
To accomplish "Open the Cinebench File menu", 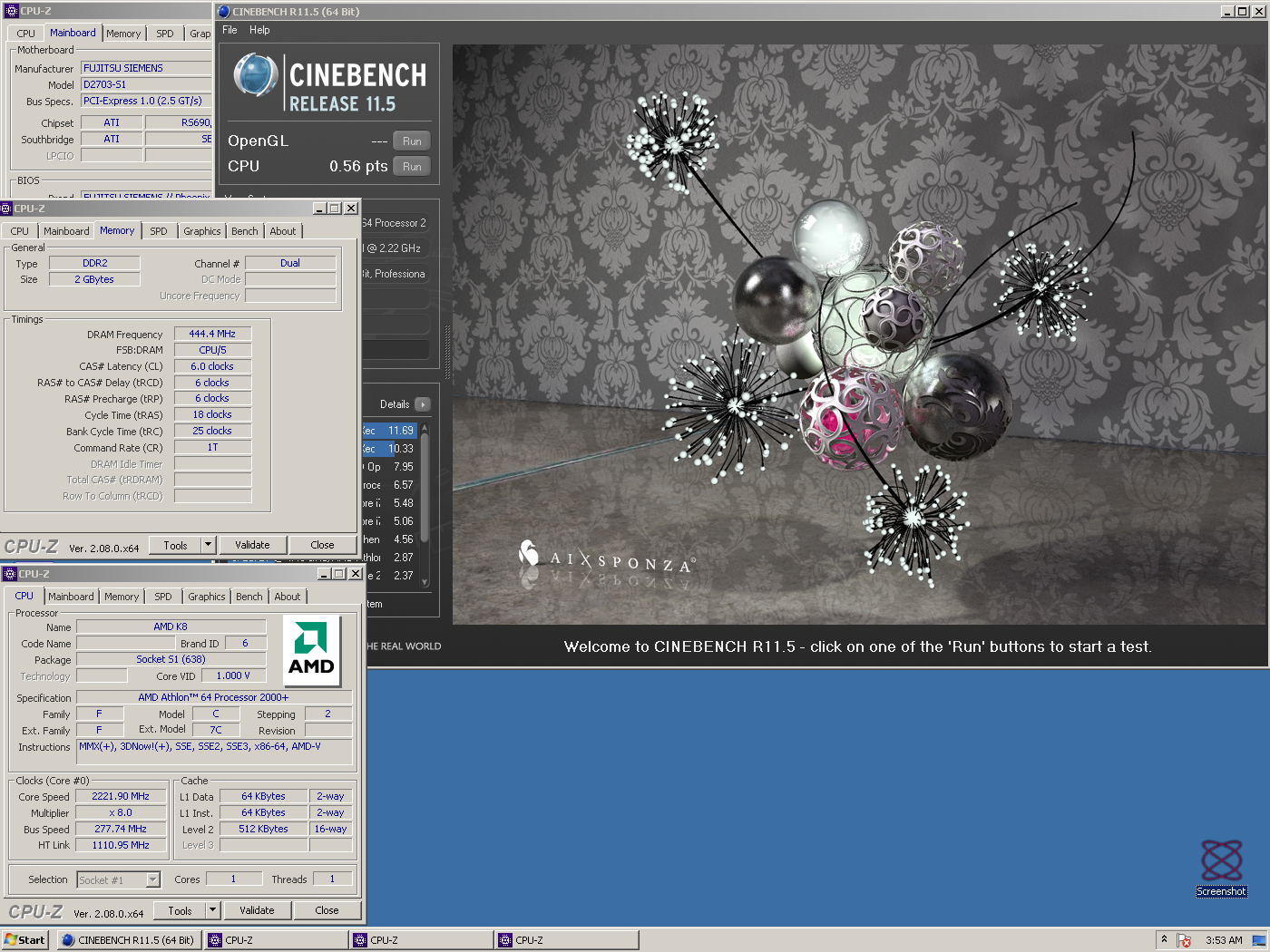I will click(x=230, y=30).
